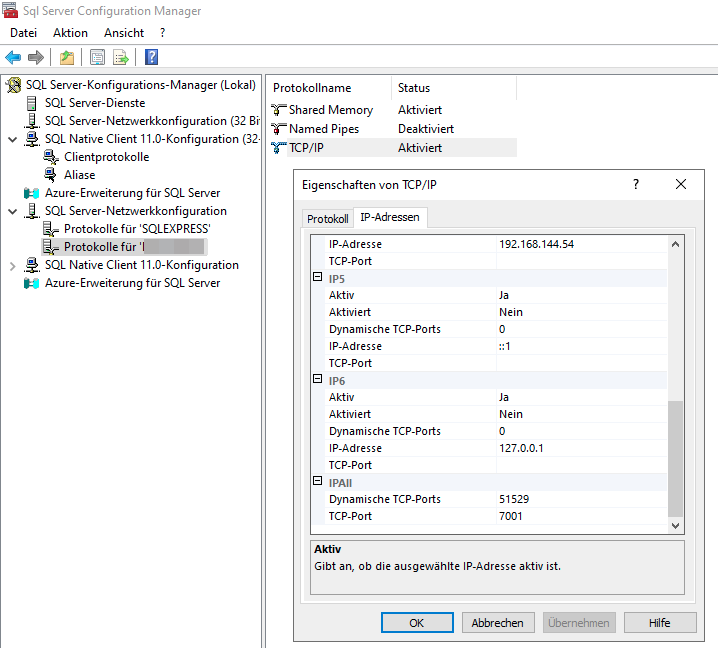Screen dimensions: 718x648
Task: Click the SQL Server-Dienste icon
Action: point(32,103)
